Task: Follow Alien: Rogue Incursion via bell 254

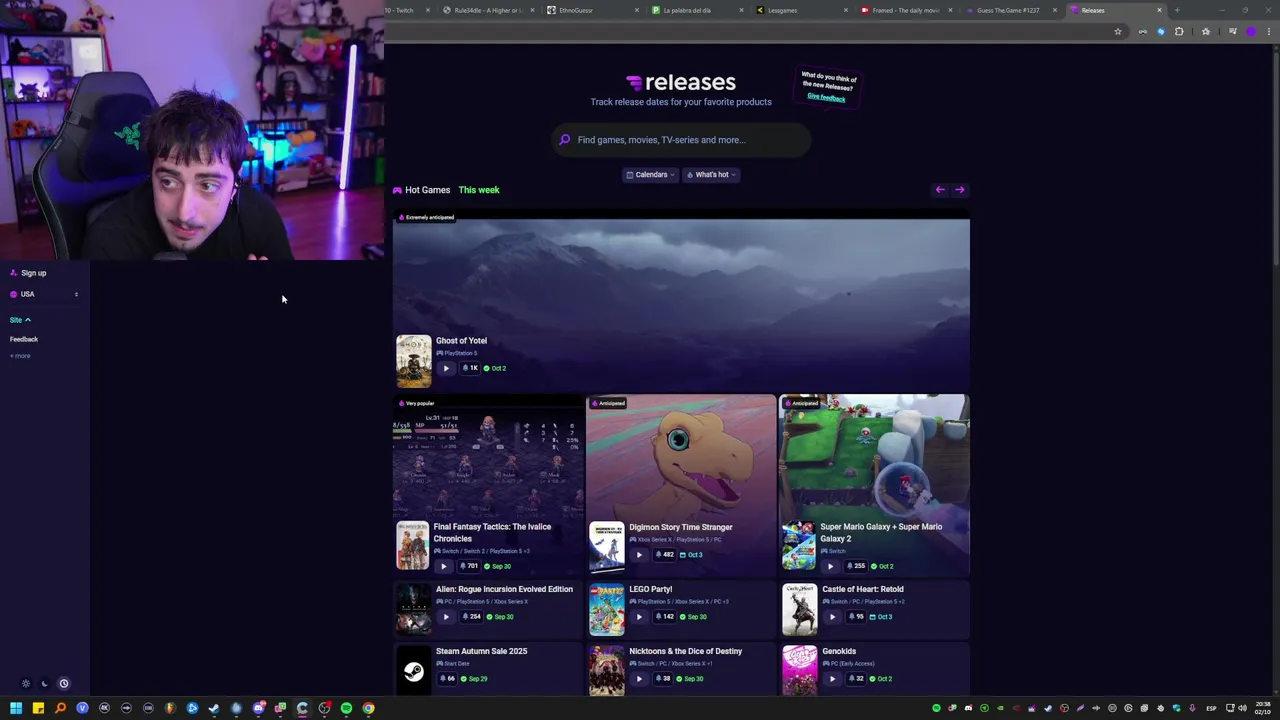Action: [x=470, y=617]
